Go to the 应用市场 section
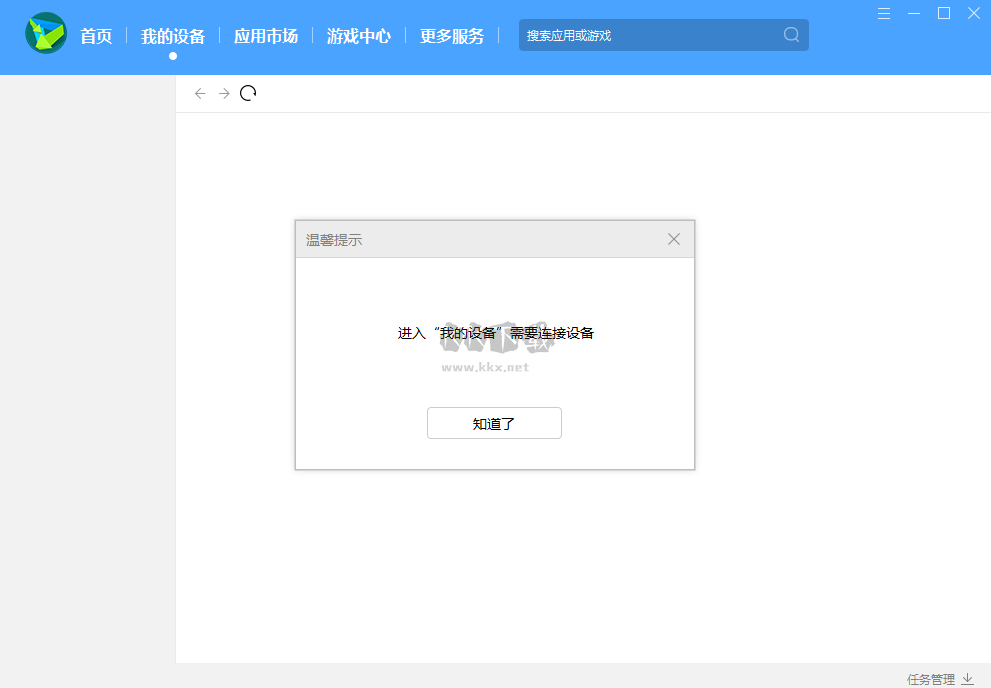 click(x=265, y=34)
